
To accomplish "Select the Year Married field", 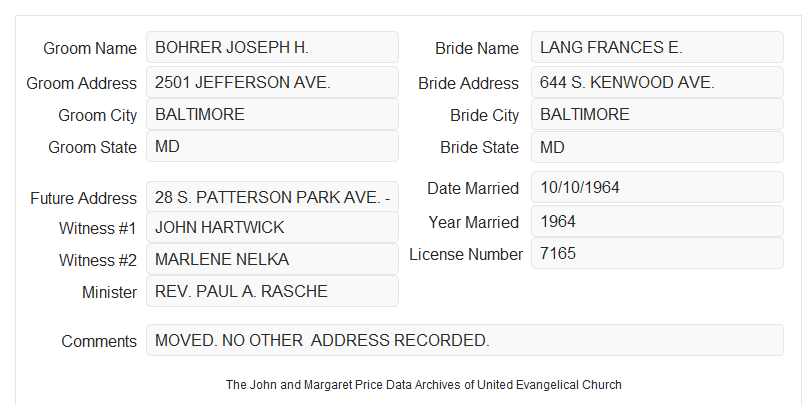I will pos(657,221).
